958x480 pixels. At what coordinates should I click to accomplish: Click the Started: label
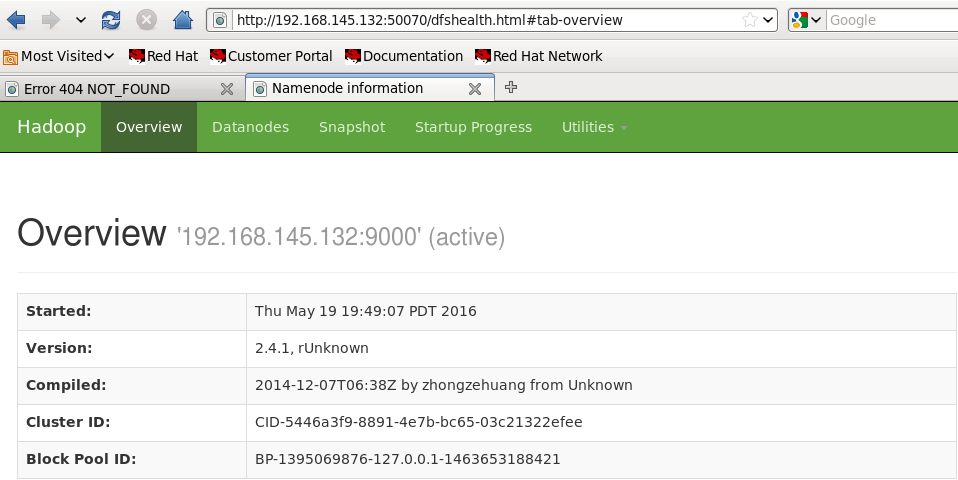[x=59, y=311]
